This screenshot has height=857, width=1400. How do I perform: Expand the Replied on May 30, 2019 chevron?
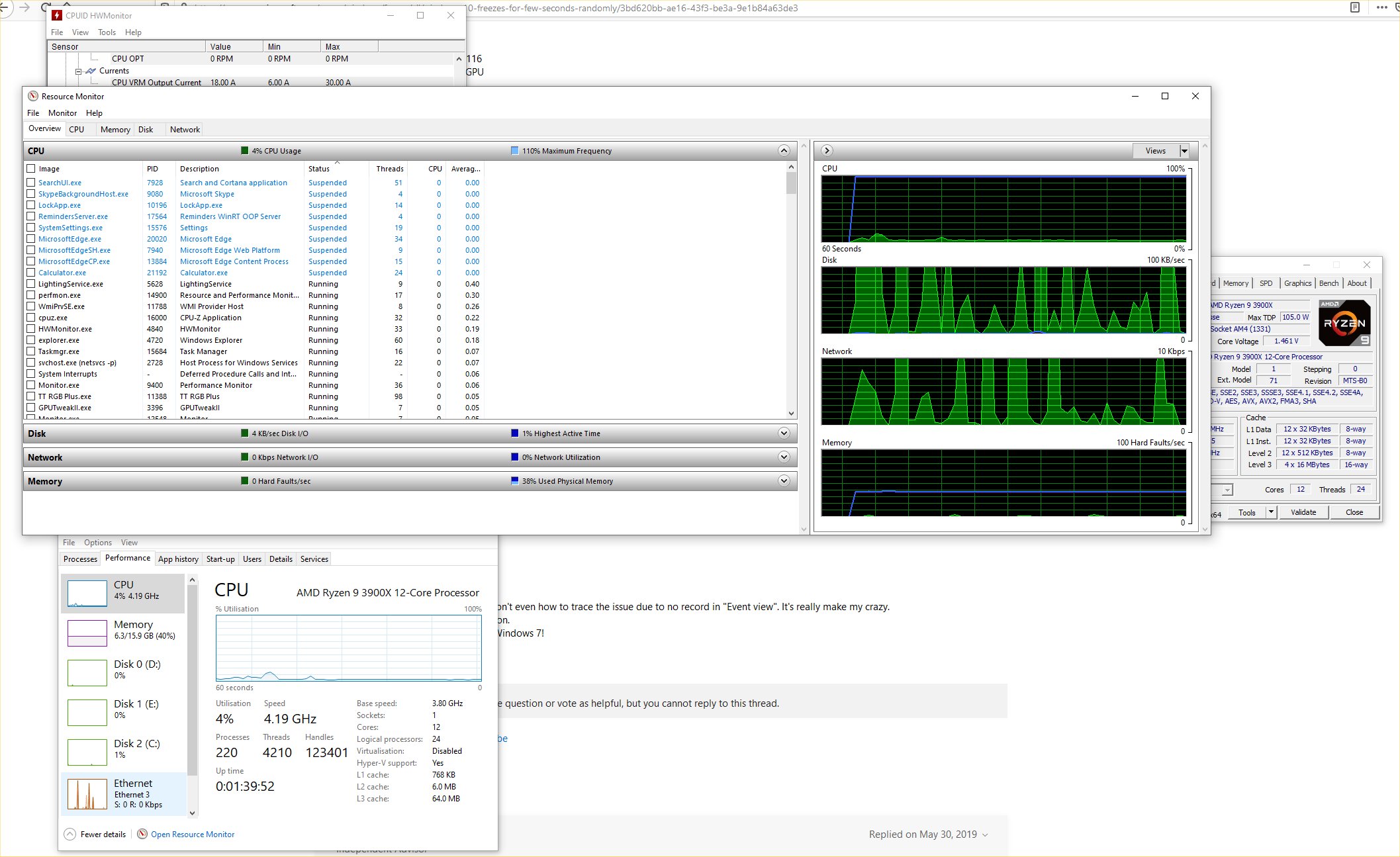click(x=985, y=835)
